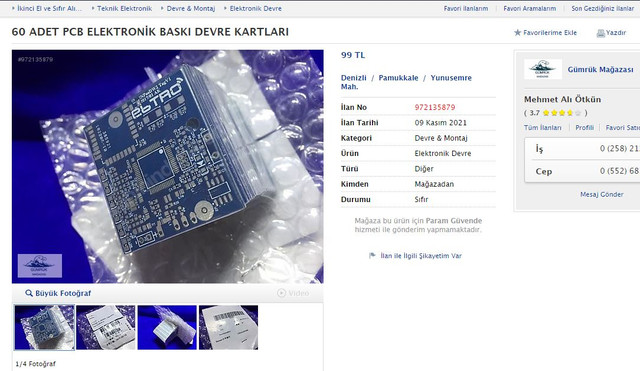This screenshot has height=371, width=640.
Task: Report via İlan ile İlgili Şikayetim Var
Action: 421,256
